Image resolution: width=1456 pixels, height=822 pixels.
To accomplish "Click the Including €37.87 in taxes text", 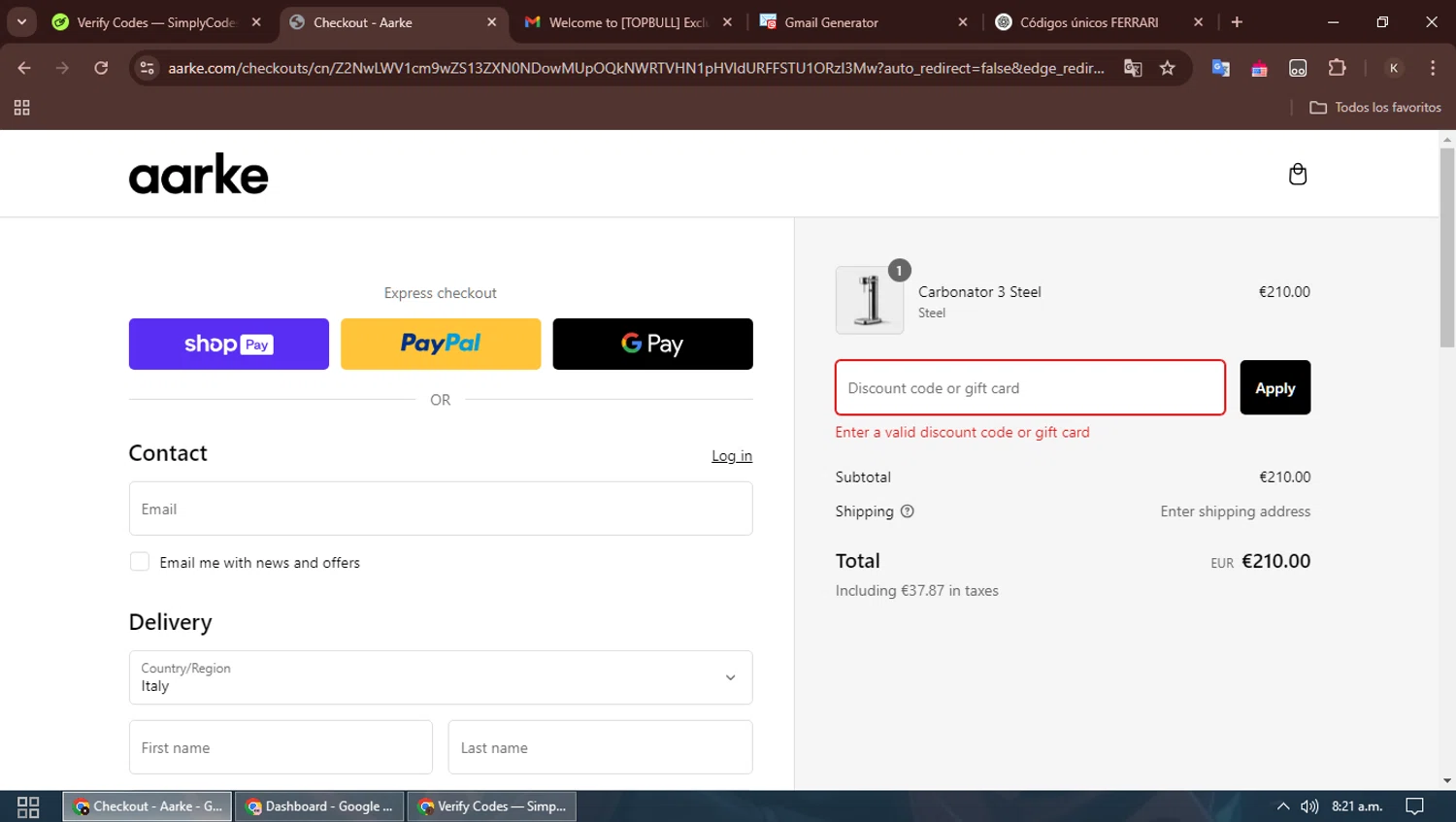I will pos(916,590).
